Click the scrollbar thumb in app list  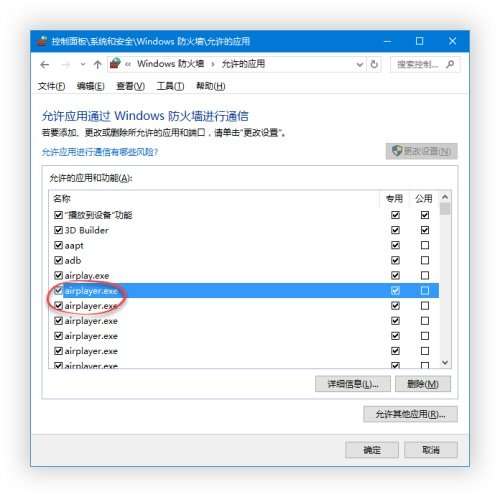(x=445, y=209)
